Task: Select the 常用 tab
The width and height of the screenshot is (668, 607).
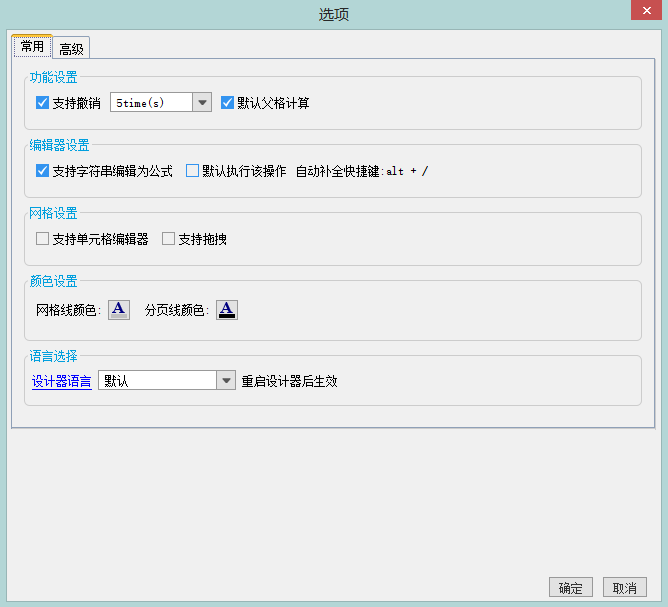Action: (32, 46)
